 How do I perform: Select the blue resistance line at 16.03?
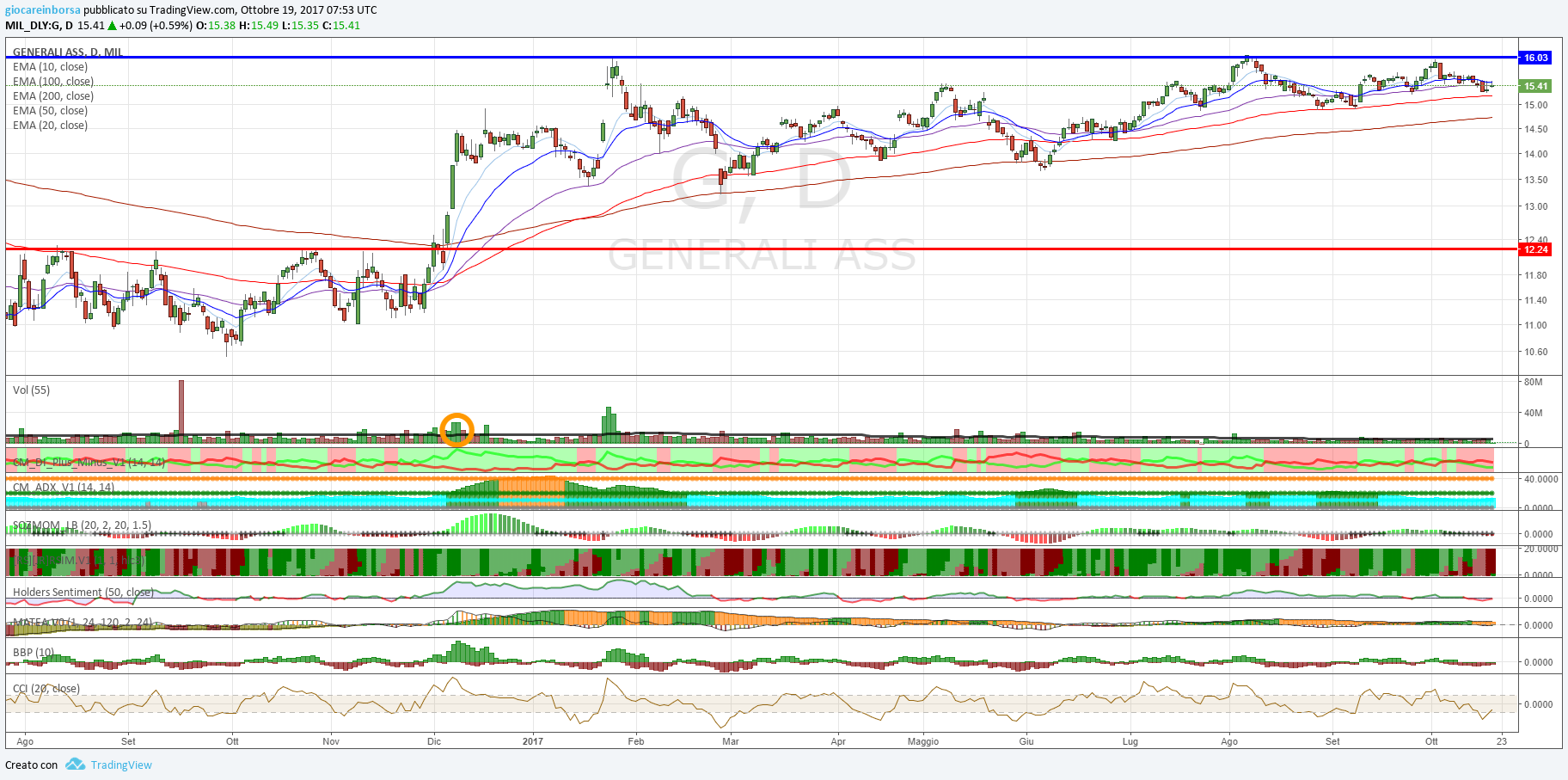762,58
